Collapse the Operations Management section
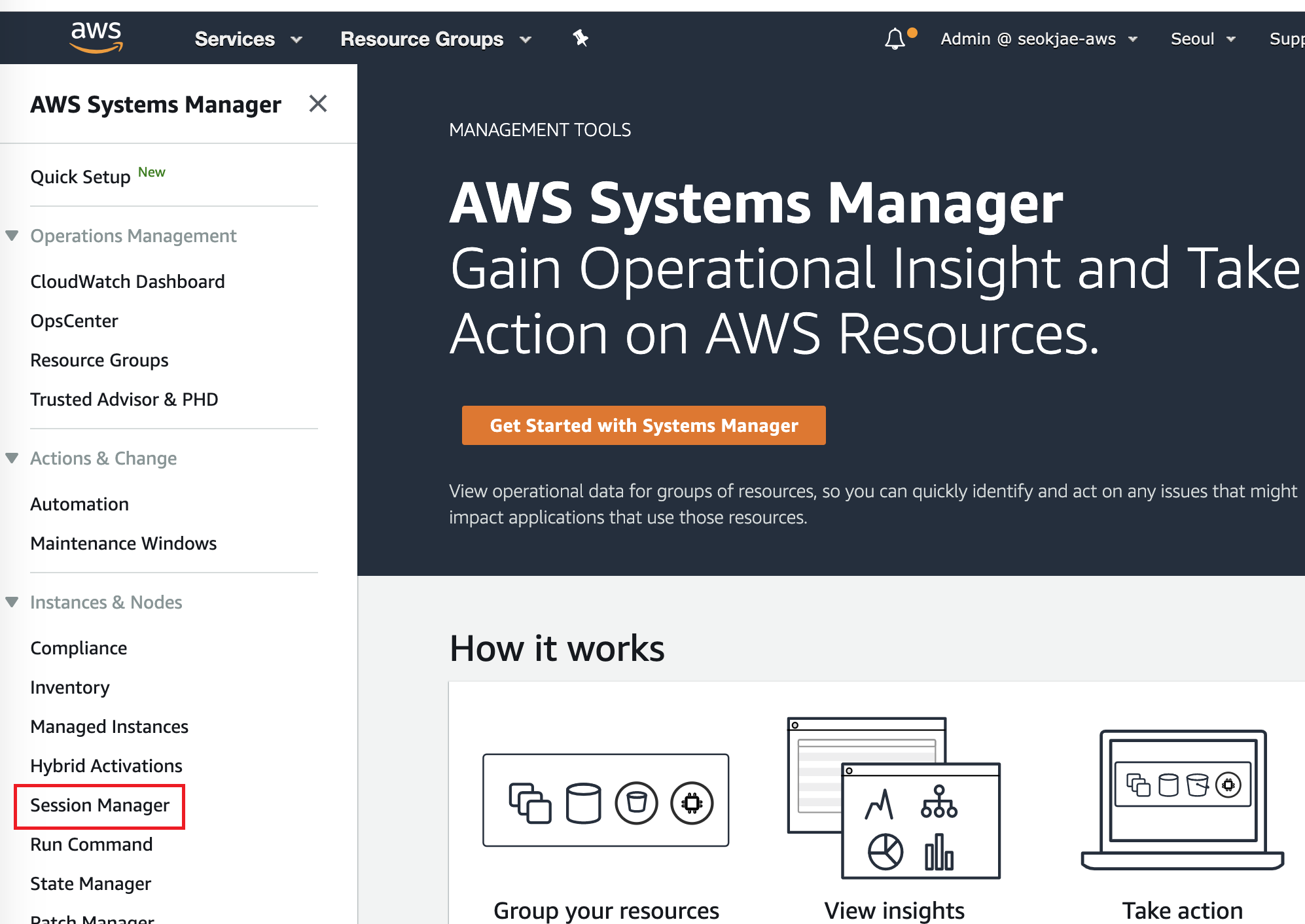Viewport: 1305px width, 924px height. click(x=12, y=236)
